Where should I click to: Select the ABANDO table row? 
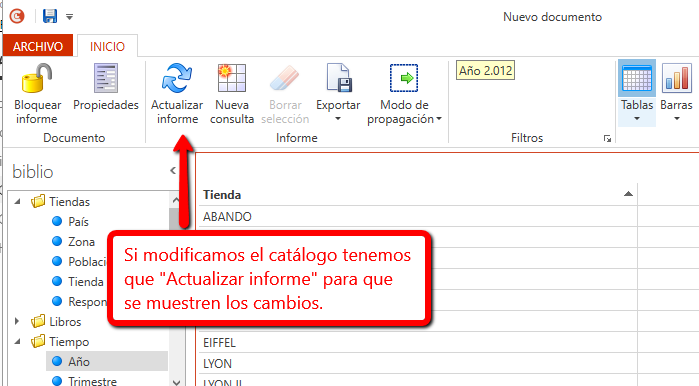click(418, 217)
